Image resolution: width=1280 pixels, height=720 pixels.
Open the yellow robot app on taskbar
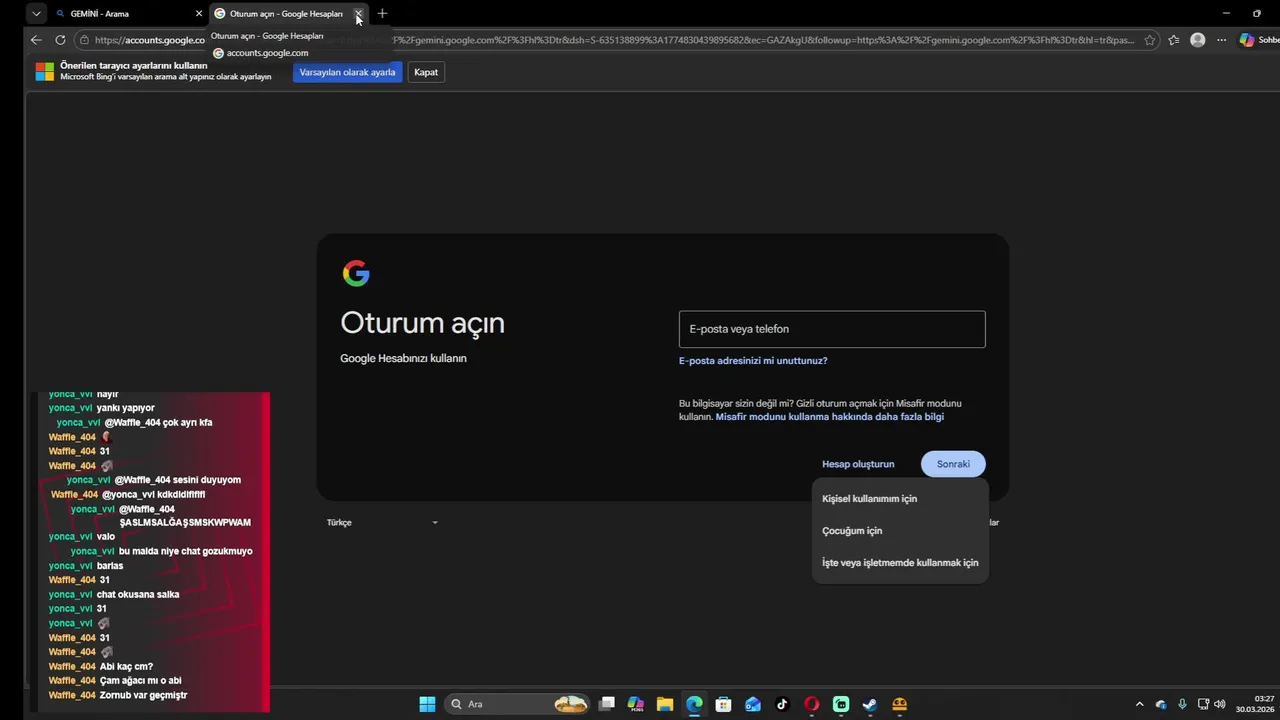point(899,704)
